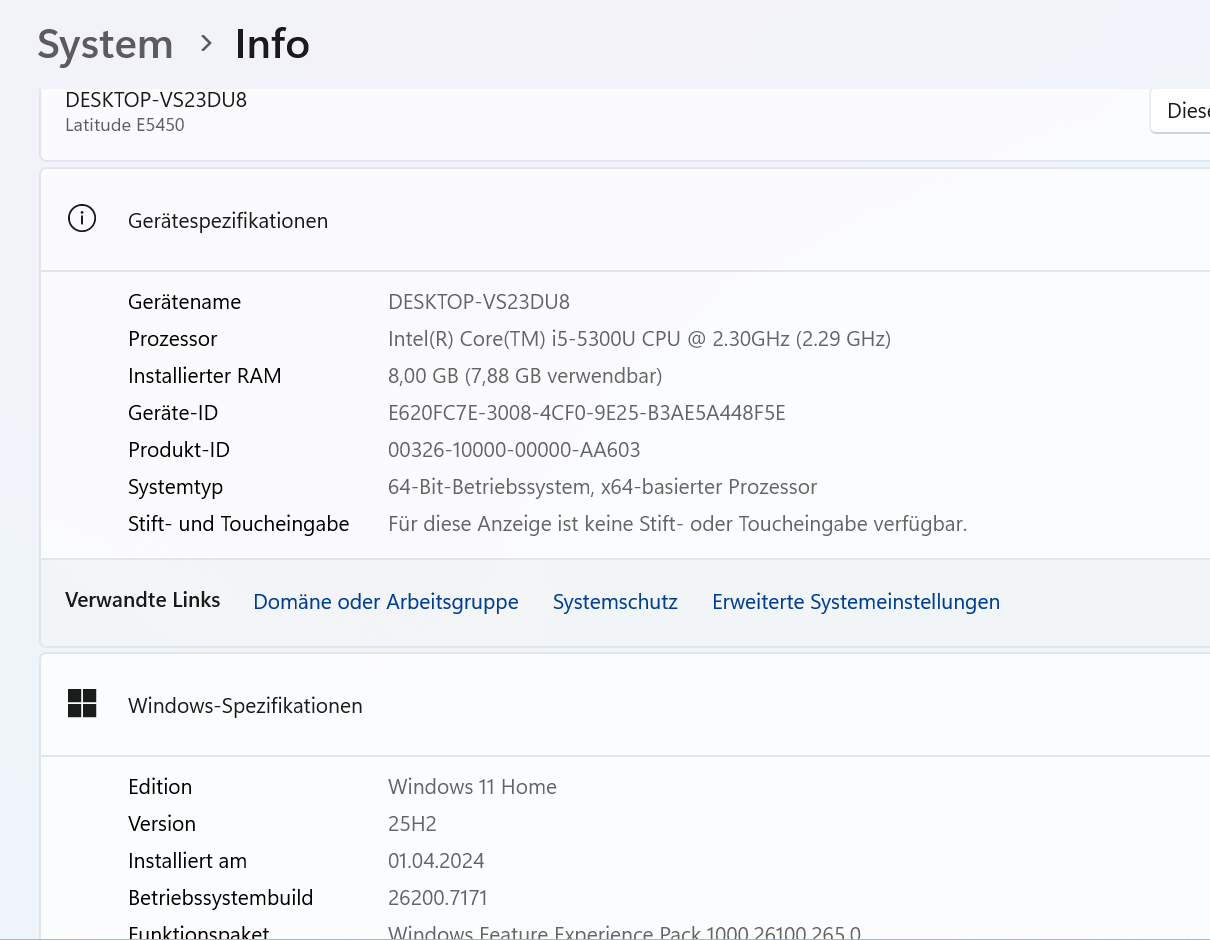The height and width of the screenshot is (940, 1210).
Task: Select the 01.04.2024 install date
Action: point(436,861)
